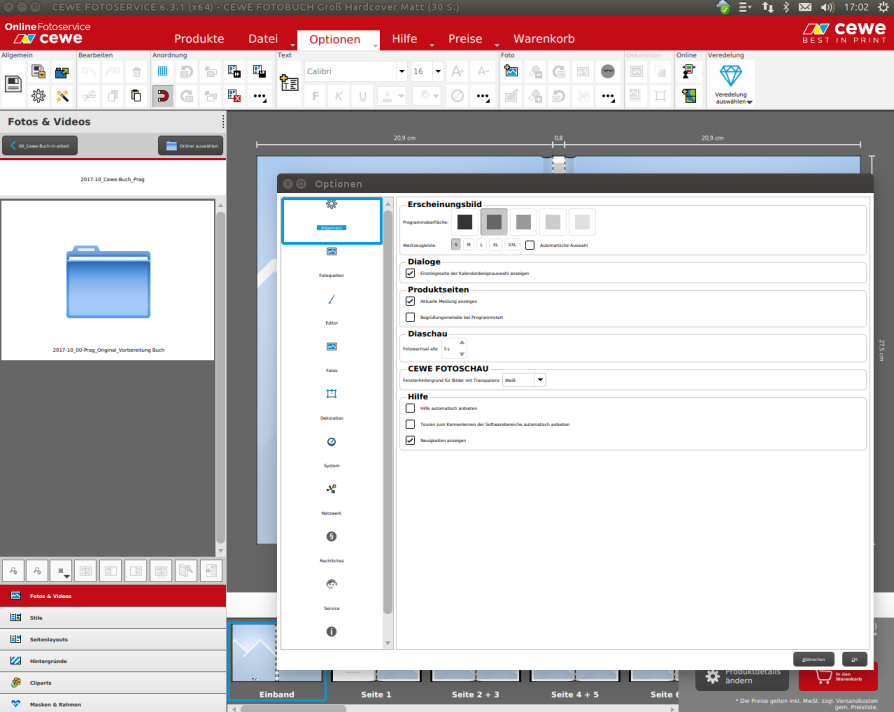The image size is (894, 712).
Task: Click the magic wand assistant icon
Action: pos(62,96)
